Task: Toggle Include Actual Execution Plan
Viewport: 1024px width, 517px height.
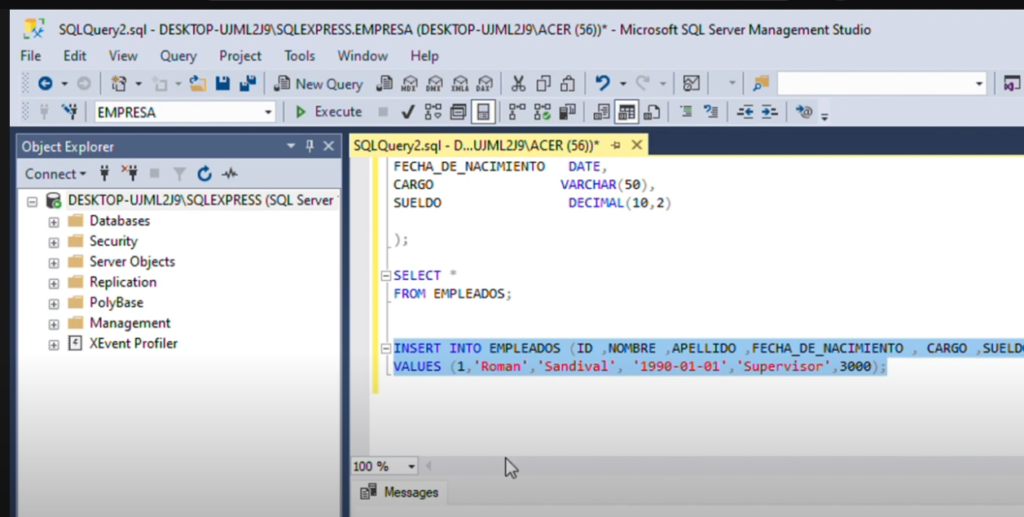Action: 517,112
